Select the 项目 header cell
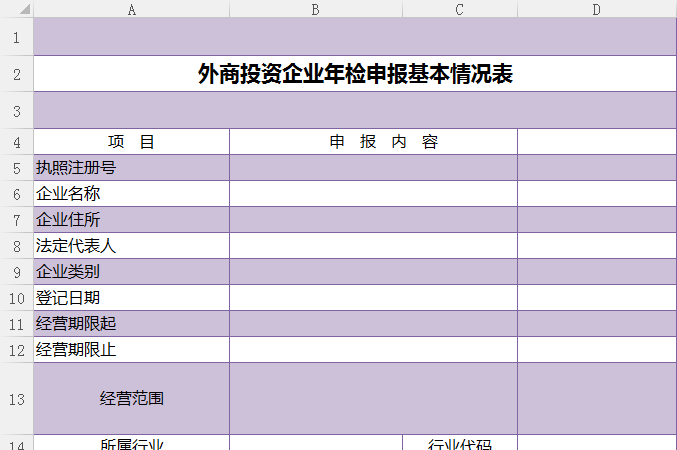The image size is (677, 450). [132, 142]
